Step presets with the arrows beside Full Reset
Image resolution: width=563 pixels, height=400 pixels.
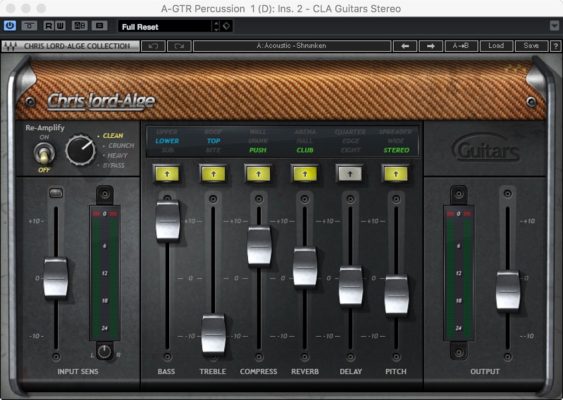click(x=216, y=26)
